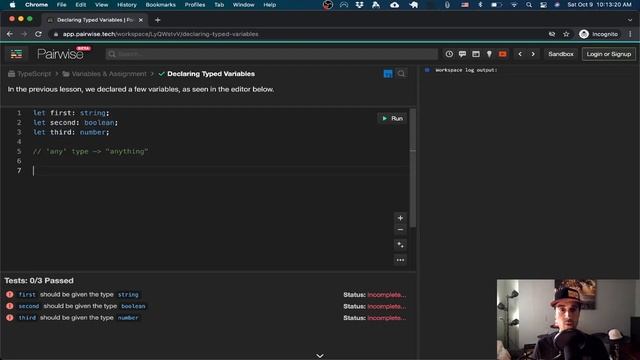Click Login or Signup
Screen dimensions: 640x360
click(x=609, y=54)
